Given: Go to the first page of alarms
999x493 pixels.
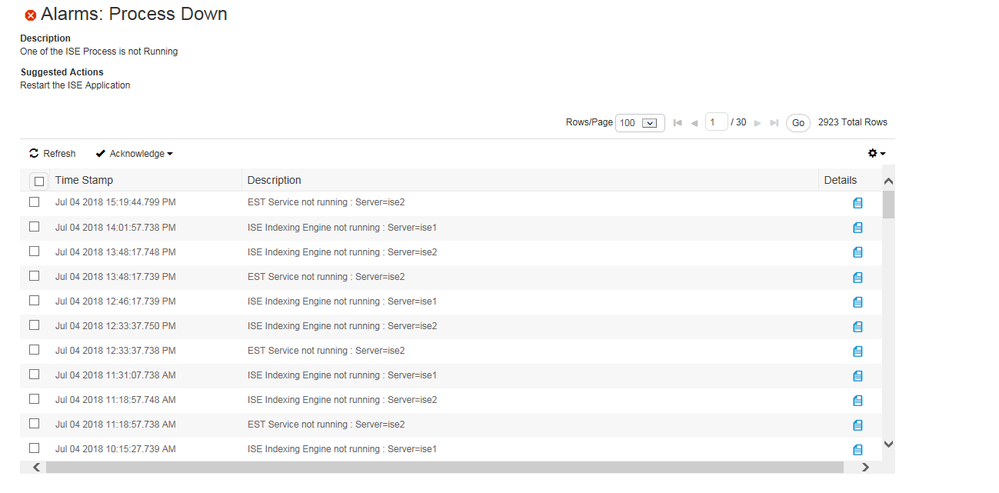Looking at the screenshot, I should (x=677, y=123).
